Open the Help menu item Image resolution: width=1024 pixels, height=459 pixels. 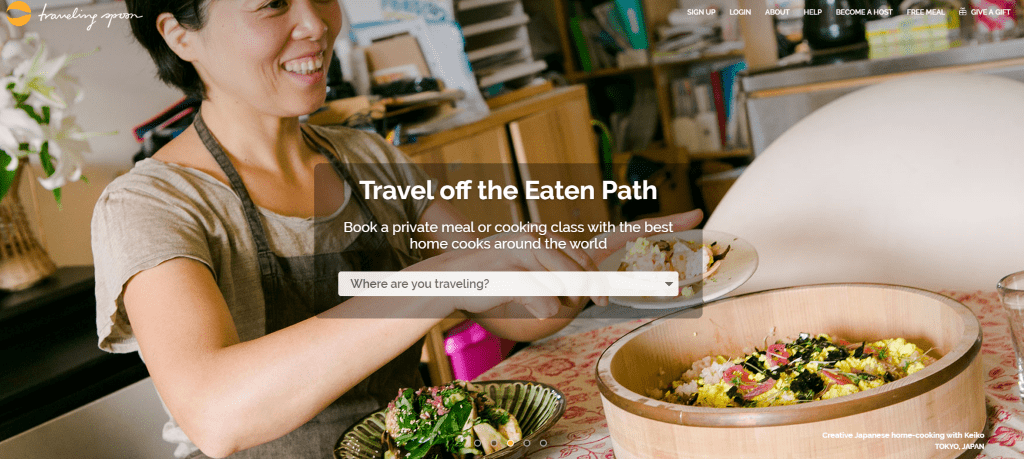(813, 12)
